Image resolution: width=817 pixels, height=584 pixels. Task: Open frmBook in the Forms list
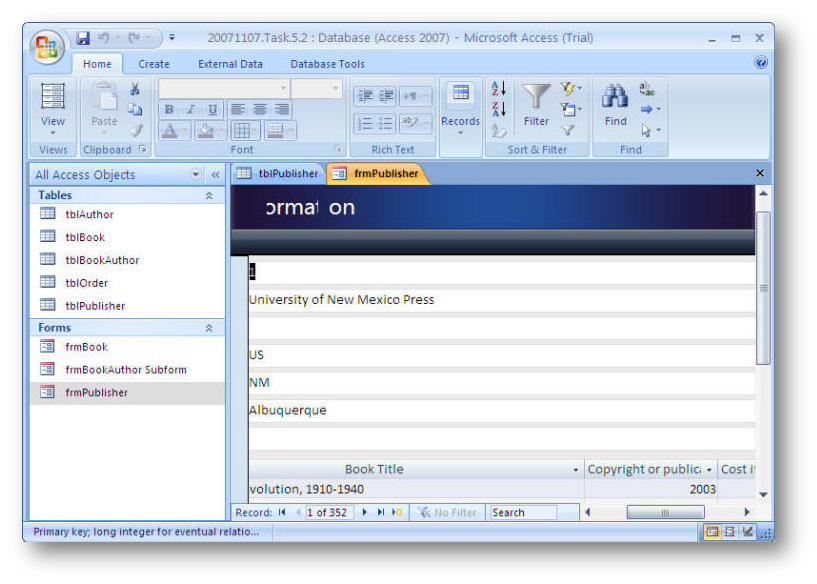[x=86, y=347]
